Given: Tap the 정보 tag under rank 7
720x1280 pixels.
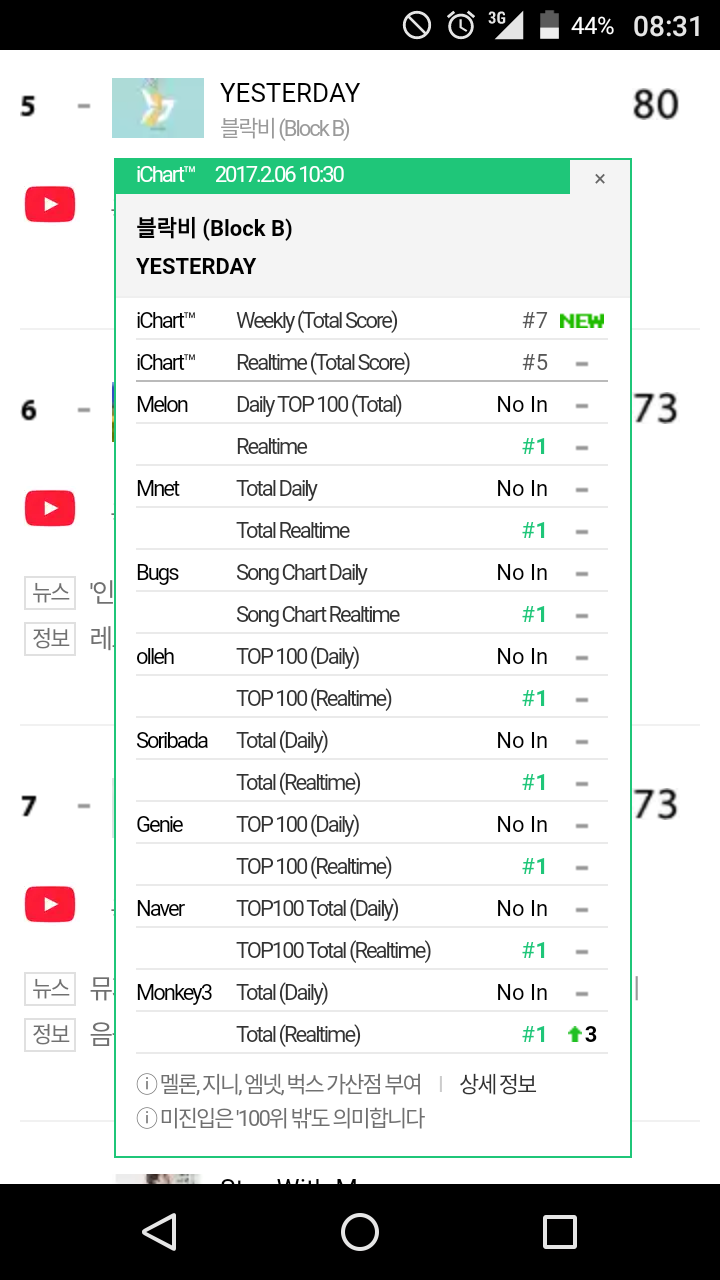Looking at the screenshot, I should 50,1033.
